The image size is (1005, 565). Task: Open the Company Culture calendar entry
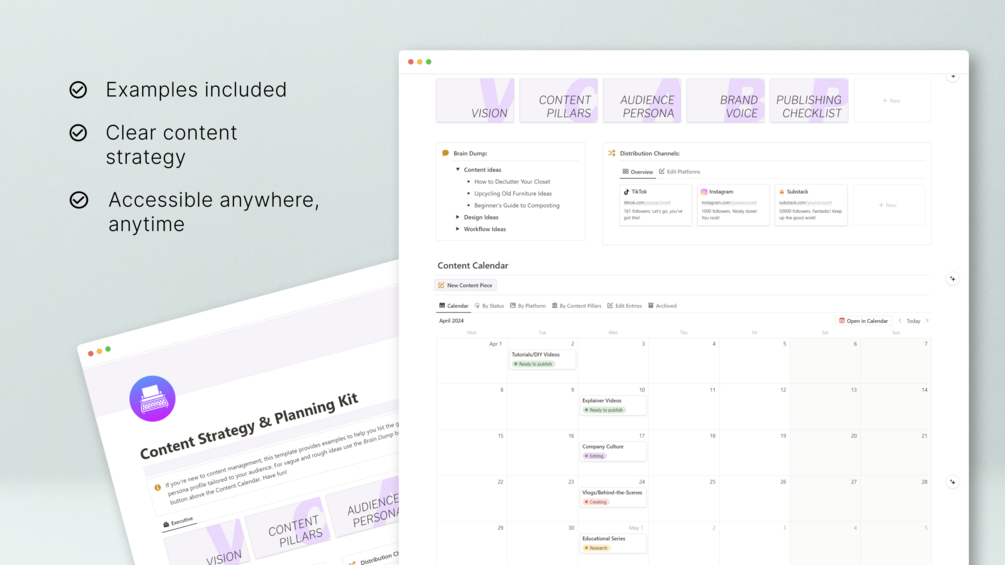coord(613,451)
